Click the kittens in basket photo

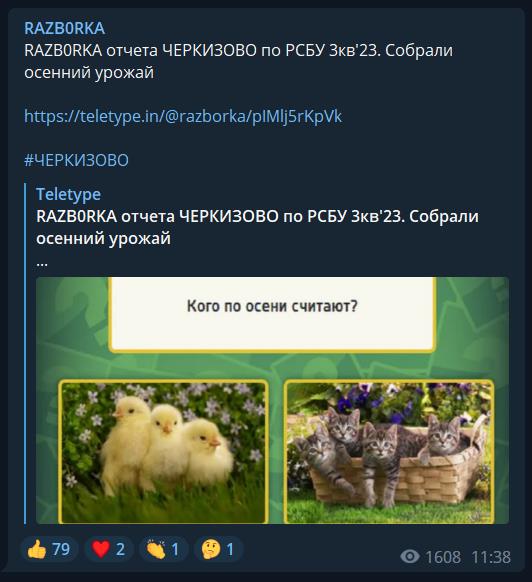click(389, 452)
